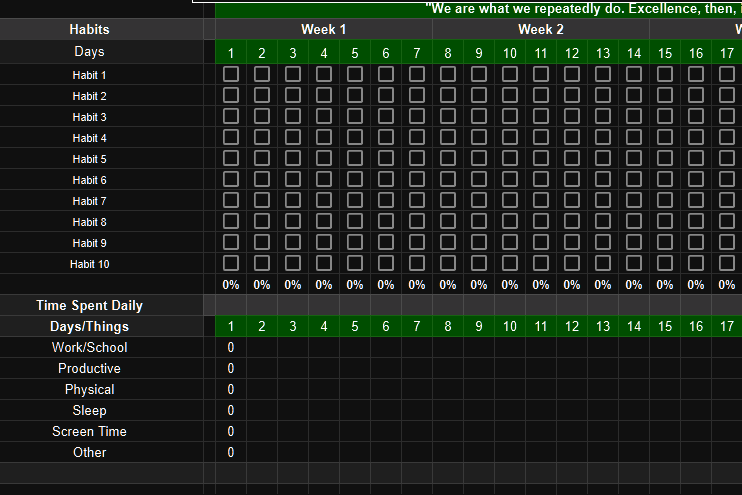Tick Habit 3 checkbox under day 5
742x495 pixels.
click(x=355, y=116)
